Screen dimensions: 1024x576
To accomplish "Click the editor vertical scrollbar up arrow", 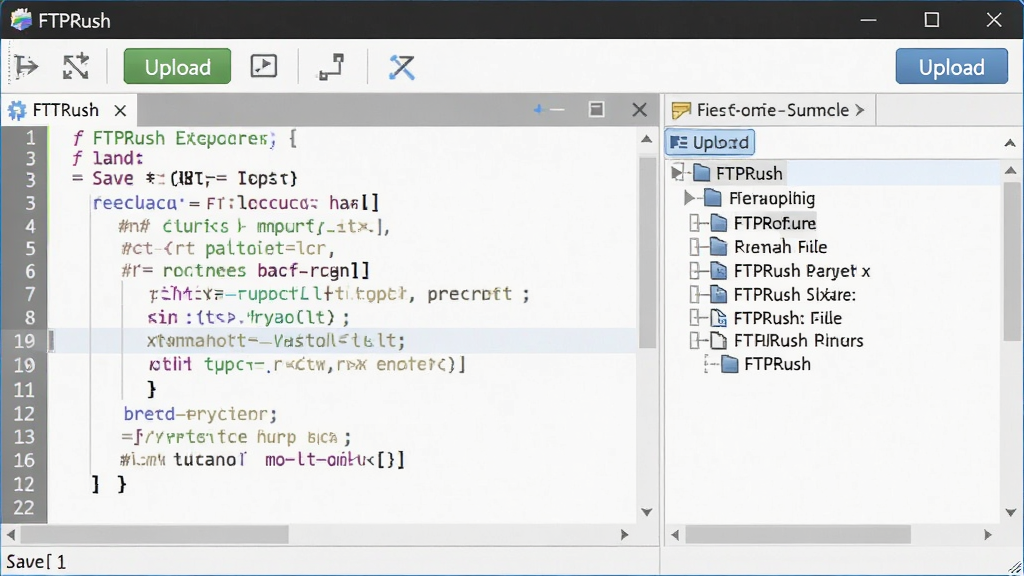I will point(647,139).
